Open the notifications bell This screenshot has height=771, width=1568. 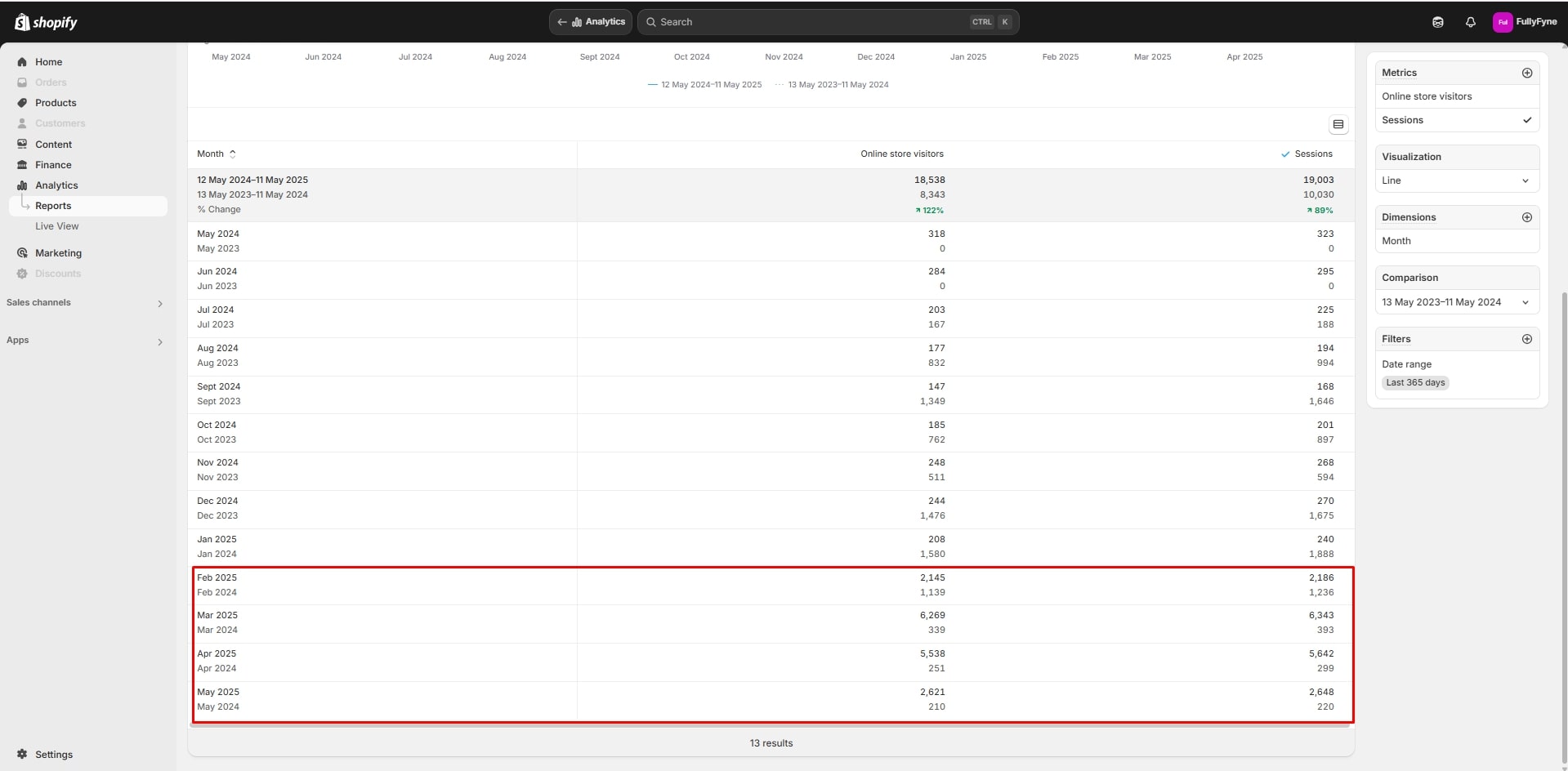click(1470, 22)
